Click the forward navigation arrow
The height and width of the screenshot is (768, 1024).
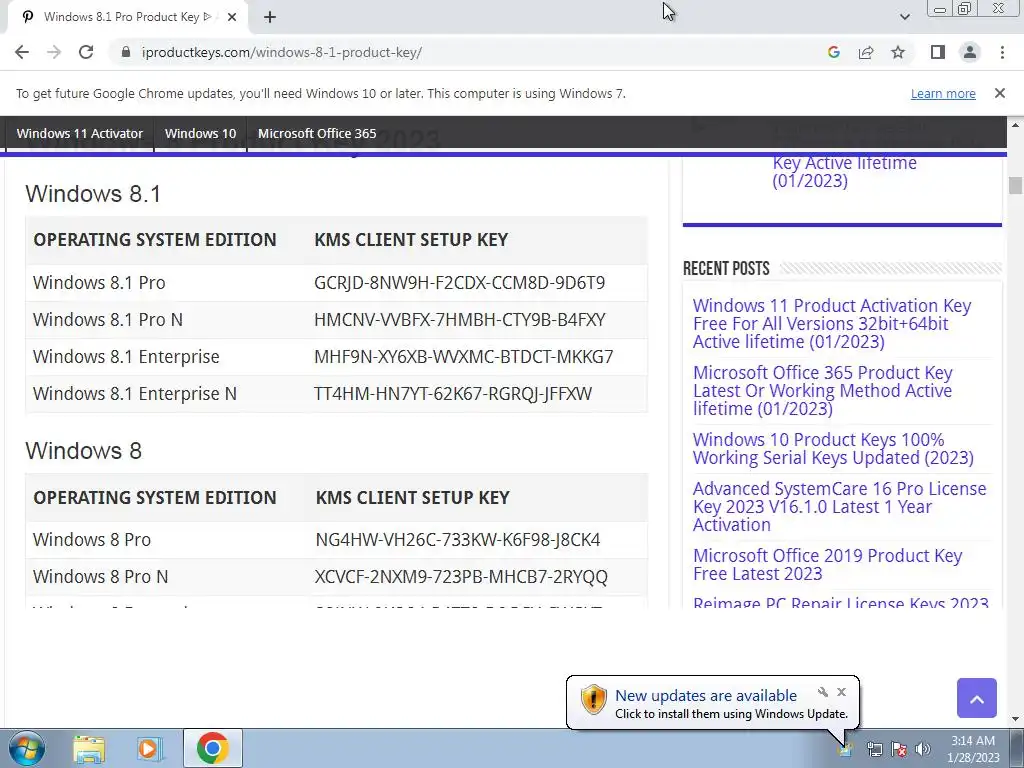[x=54, y=52]
